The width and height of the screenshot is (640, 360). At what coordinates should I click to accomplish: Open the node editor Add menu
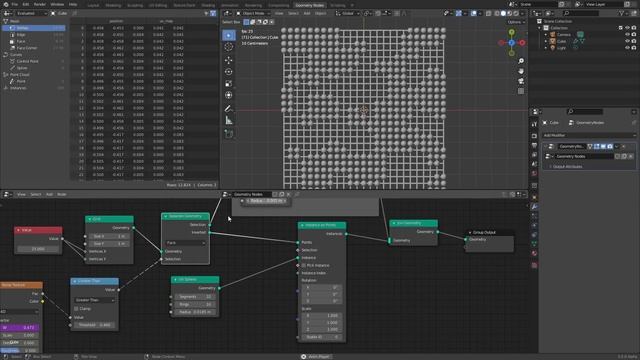pos(49,194)
